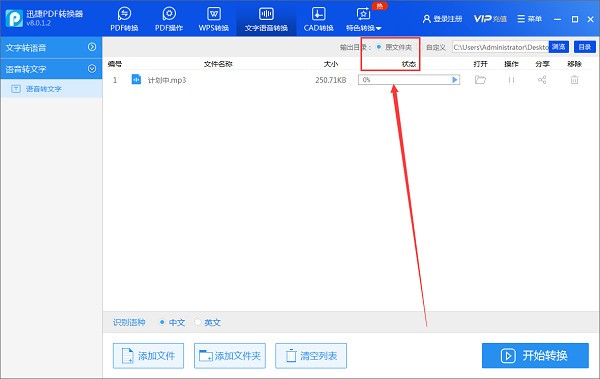Click the 添加文件夹 button
600x379 pixels.
pos(230,356)
